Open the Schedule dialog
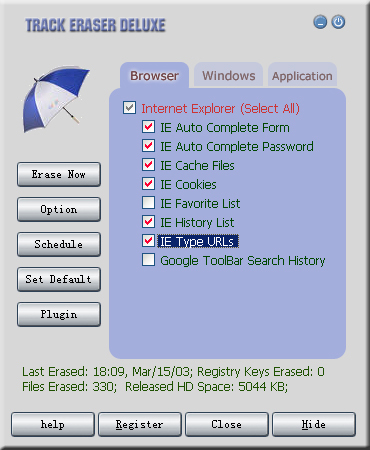This screenshot has height=450, width=370. pyautogui.click(x=59, y=244)
